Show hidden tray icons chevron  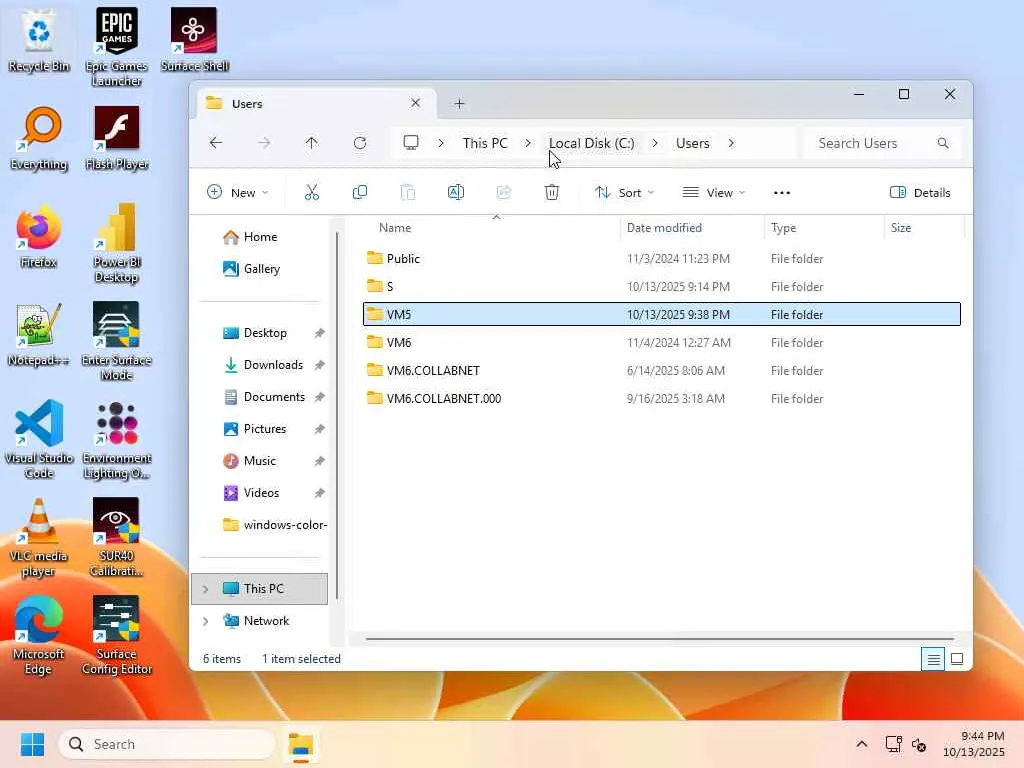(x=861, y=744)
